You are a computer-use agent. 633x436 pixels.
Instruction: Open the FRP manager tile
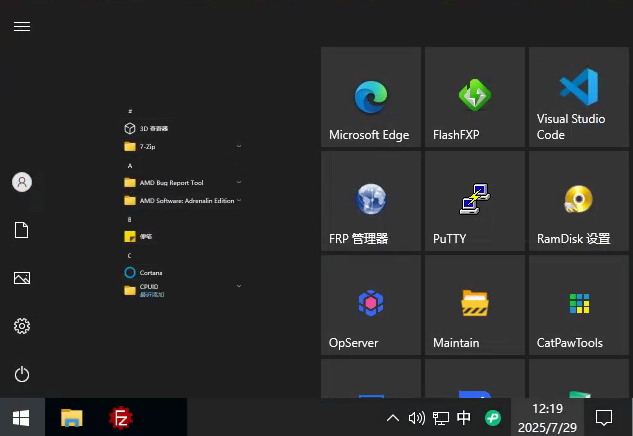(x=370, y=201)
